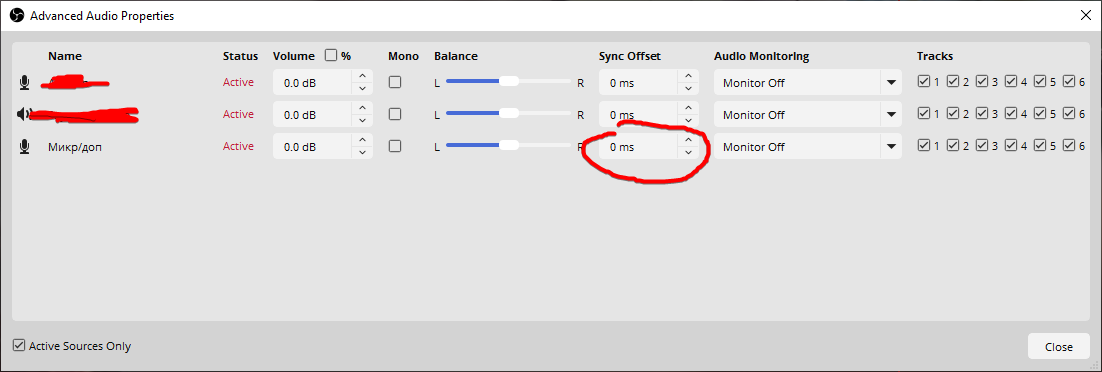Decrease redacted mic source volume with the down arrow
The image size is (1102, 372).
pos(362,89)
